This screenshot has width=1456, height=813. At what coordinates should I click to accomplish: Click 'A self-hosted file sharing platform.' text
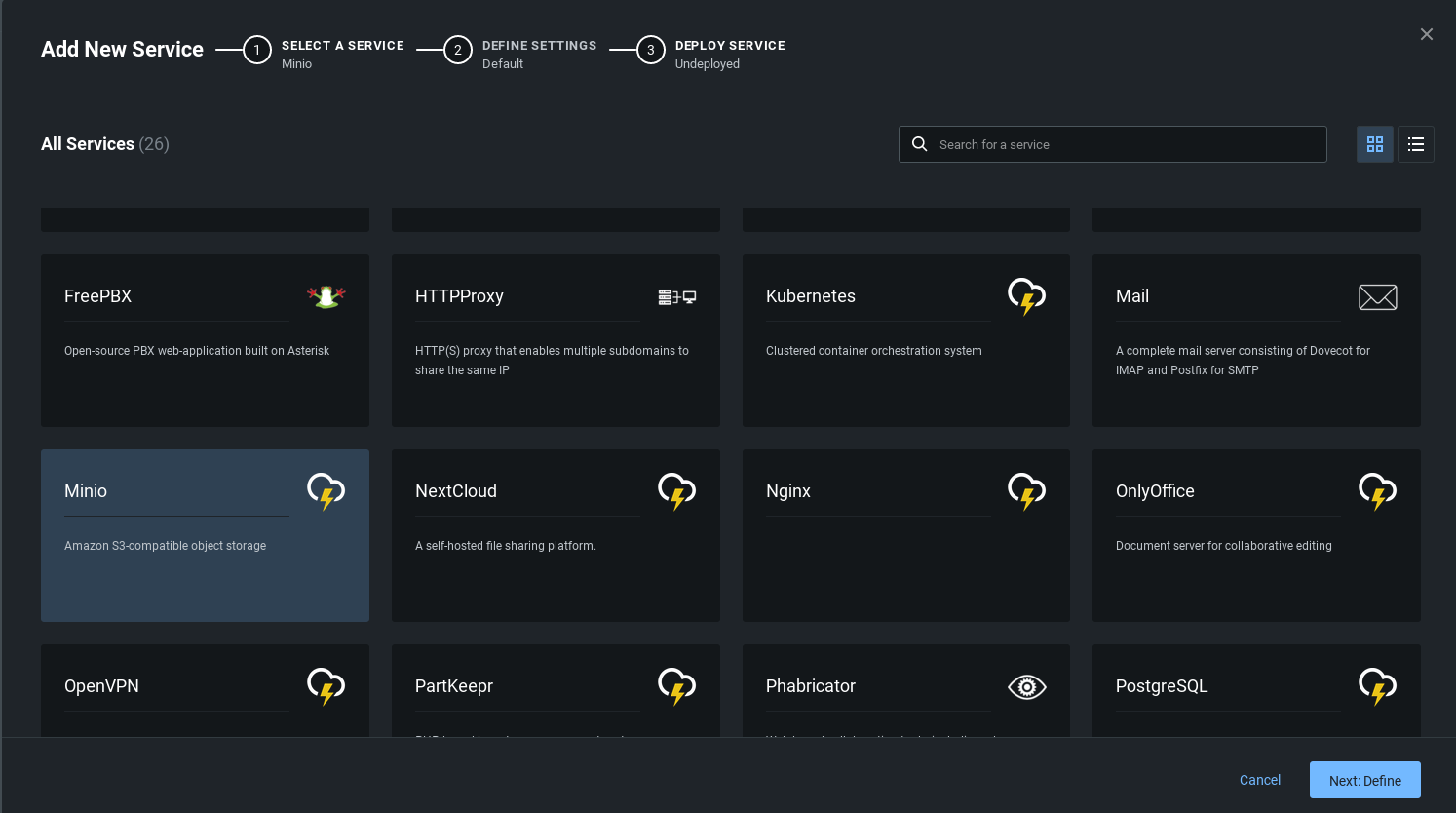pyautogui.click(x=506, y=546)
